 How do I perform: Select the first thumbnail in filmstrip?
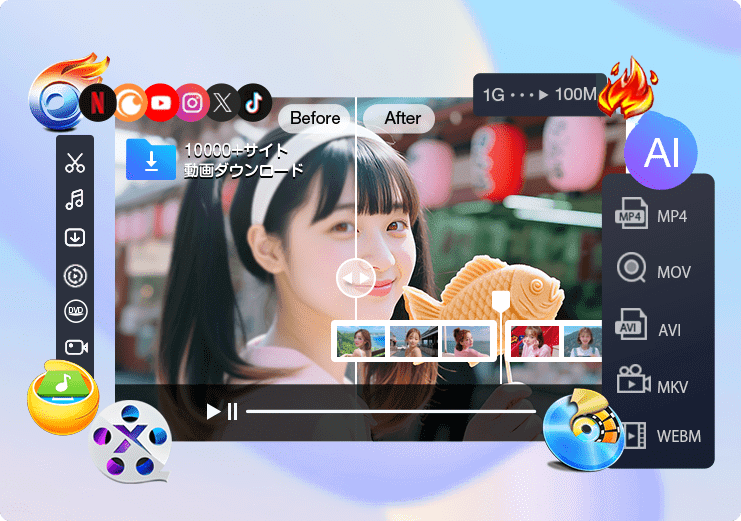click(358, 342)
